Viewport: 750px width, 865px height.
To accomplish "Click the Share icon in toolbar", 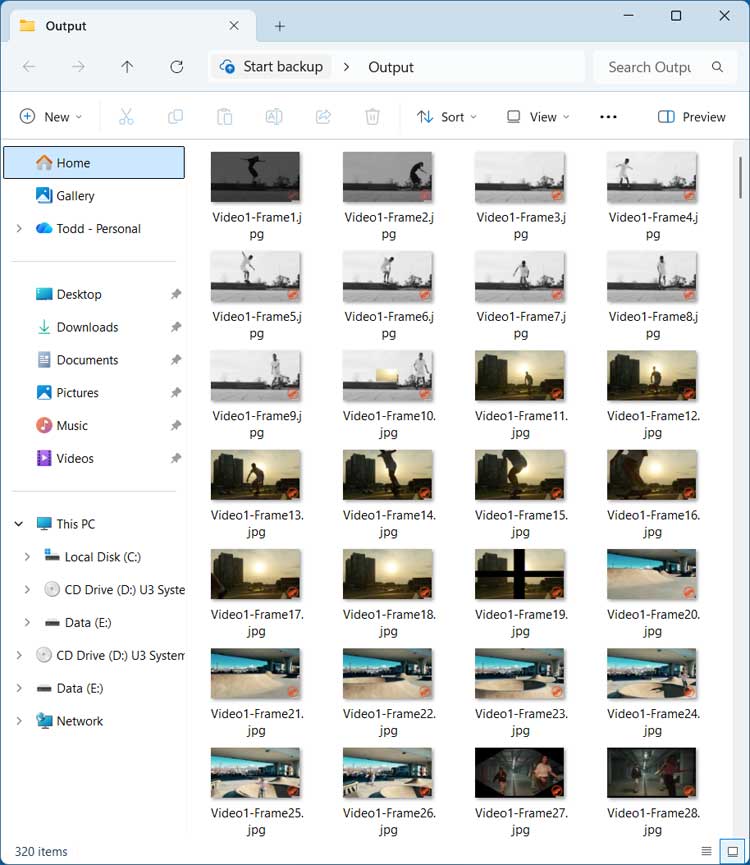I will 323,117.
